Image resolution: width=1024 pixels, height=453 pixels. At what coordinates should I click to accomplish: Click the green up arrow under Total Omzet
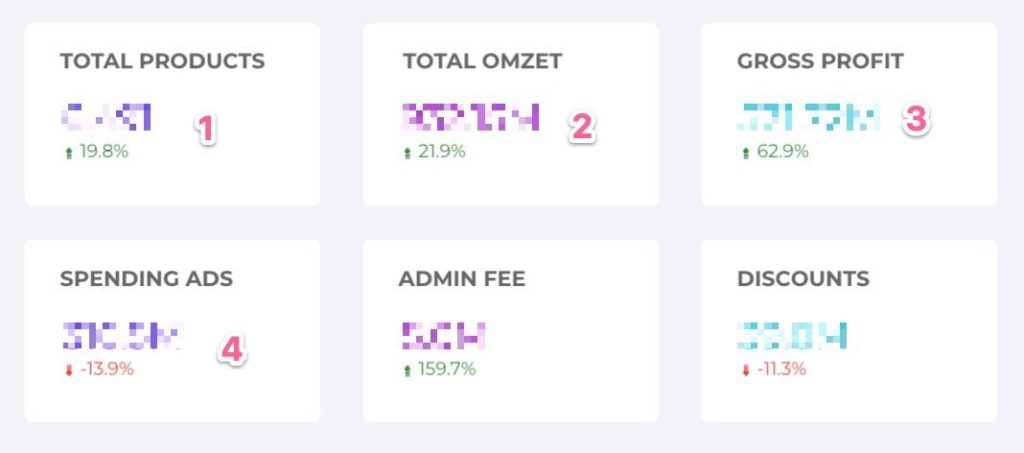[x=407, y=153]
